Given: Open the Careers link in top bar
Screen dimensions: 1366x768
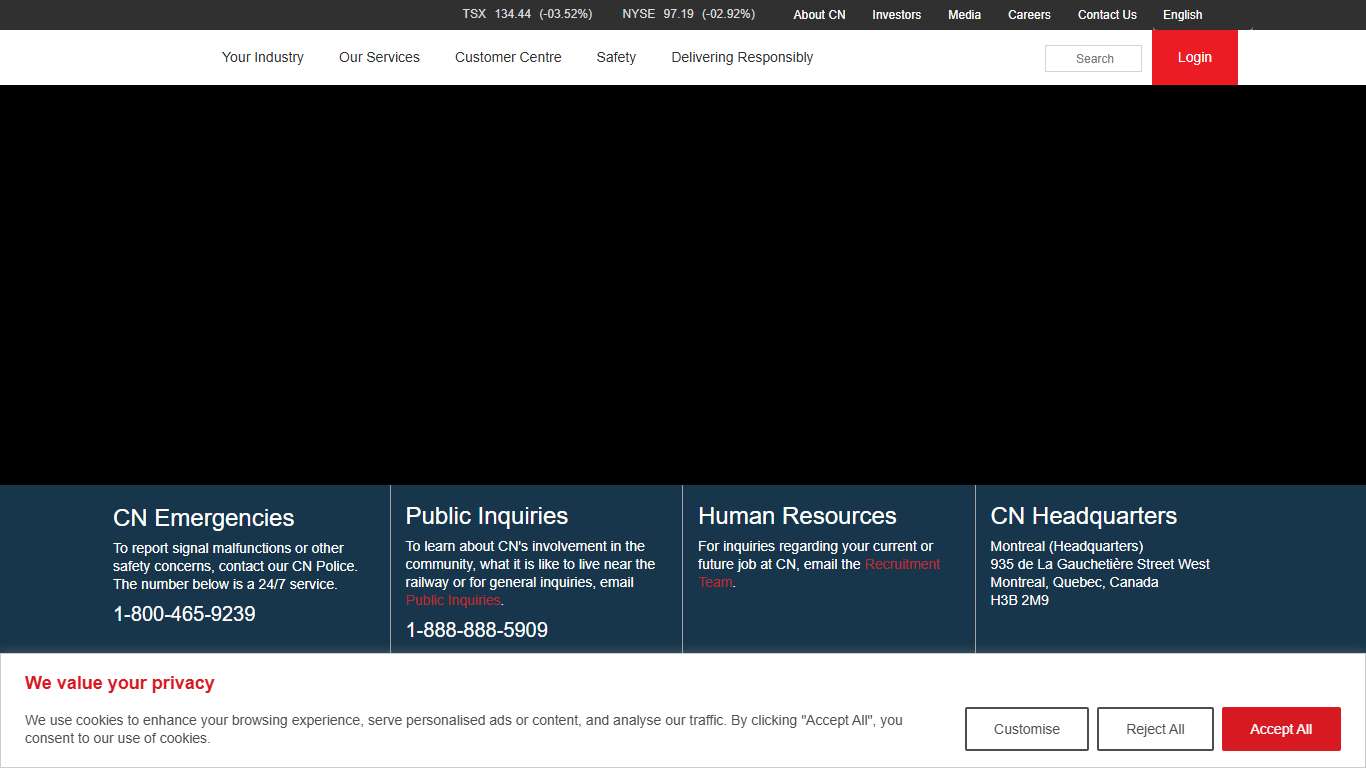Looking at the screenshot, I should 1029,15.
